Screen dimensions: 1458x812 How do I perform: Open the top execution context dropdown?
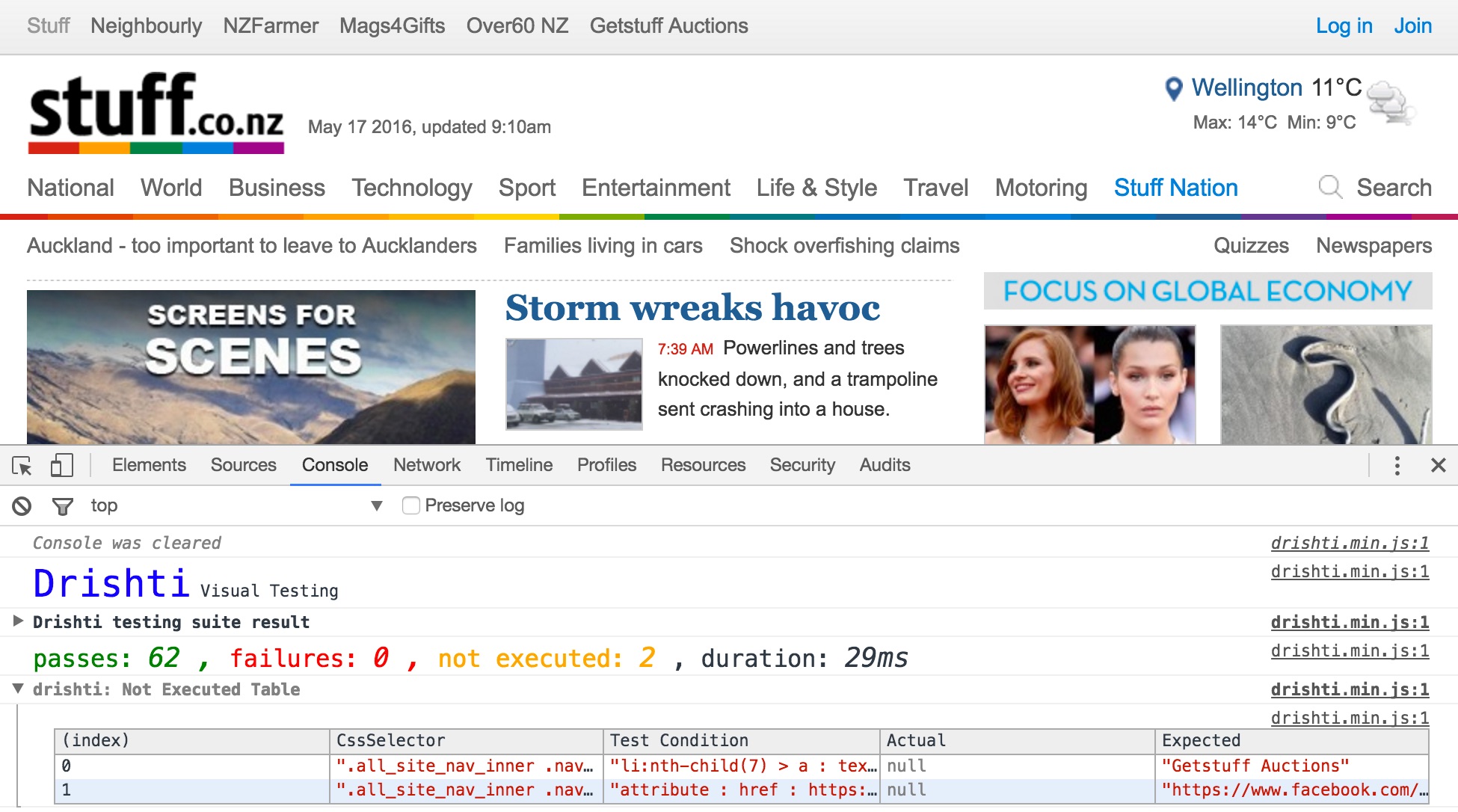[377, 506]
